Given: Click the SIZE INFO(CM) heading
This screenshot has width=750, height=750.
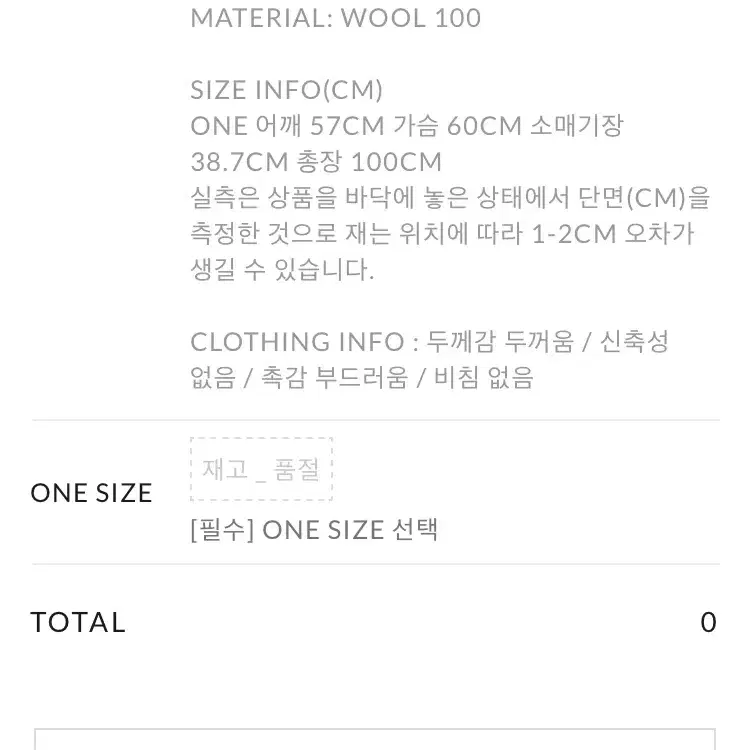Looking at the screenshot, I should (287, 90).
